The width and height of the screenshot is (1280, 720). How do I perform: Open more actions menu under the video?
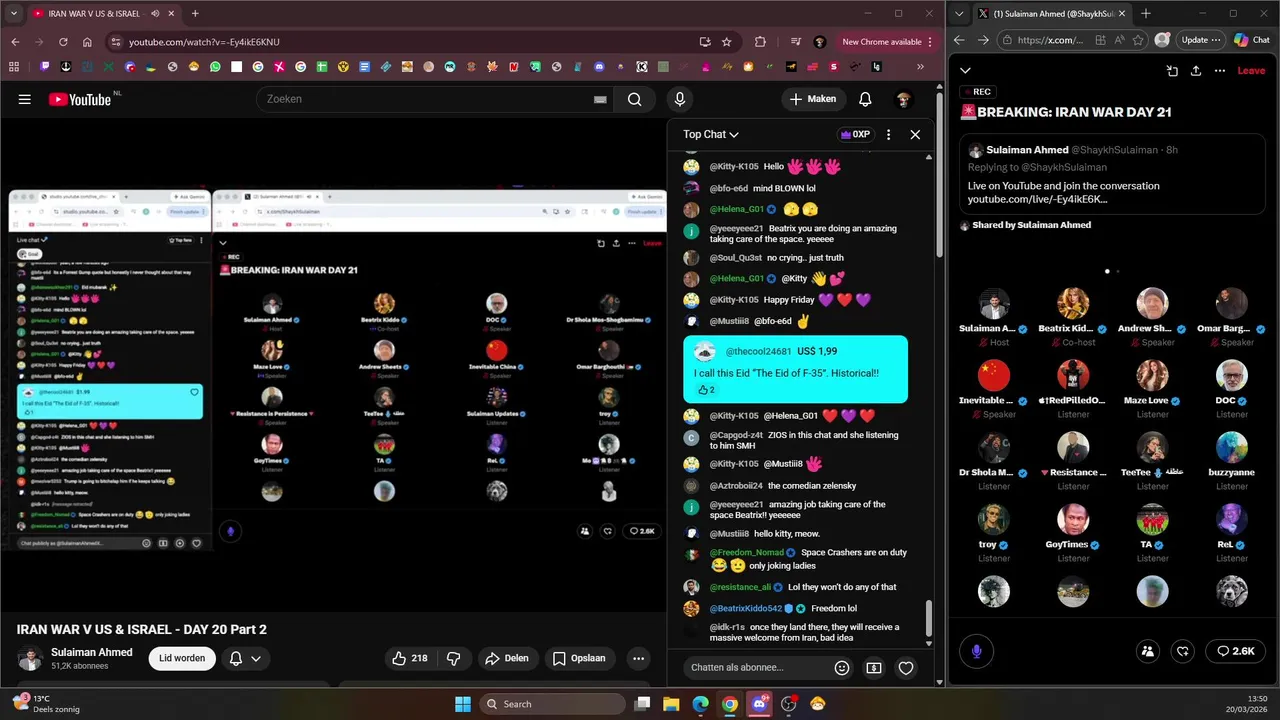(x=638, y=658)
